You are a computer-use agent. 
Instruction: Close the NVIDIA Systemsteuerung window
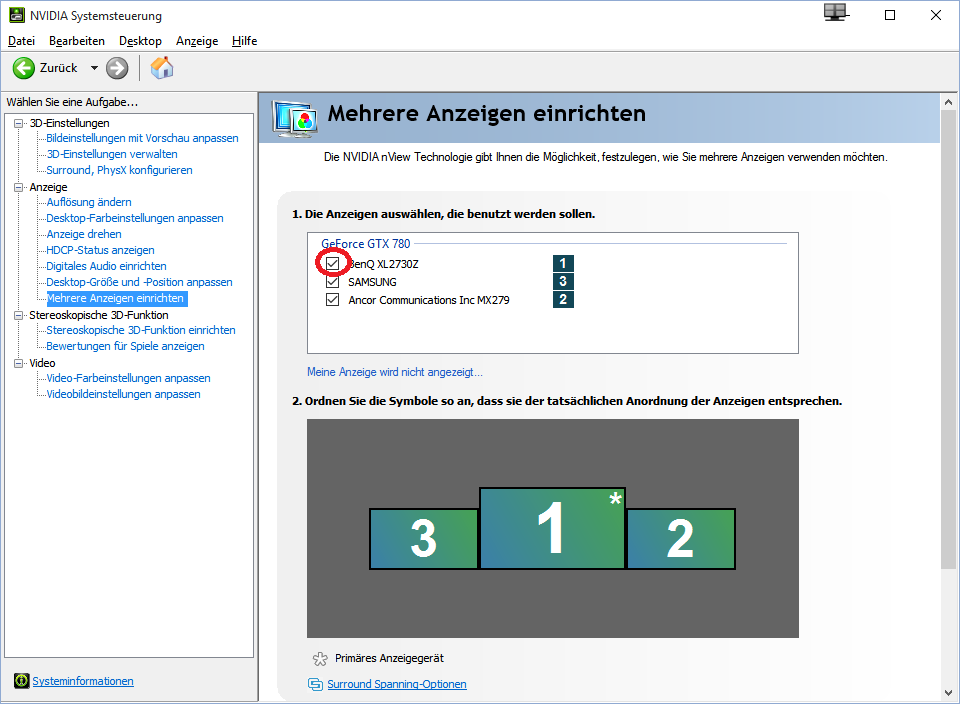click(x=936, y=15)
